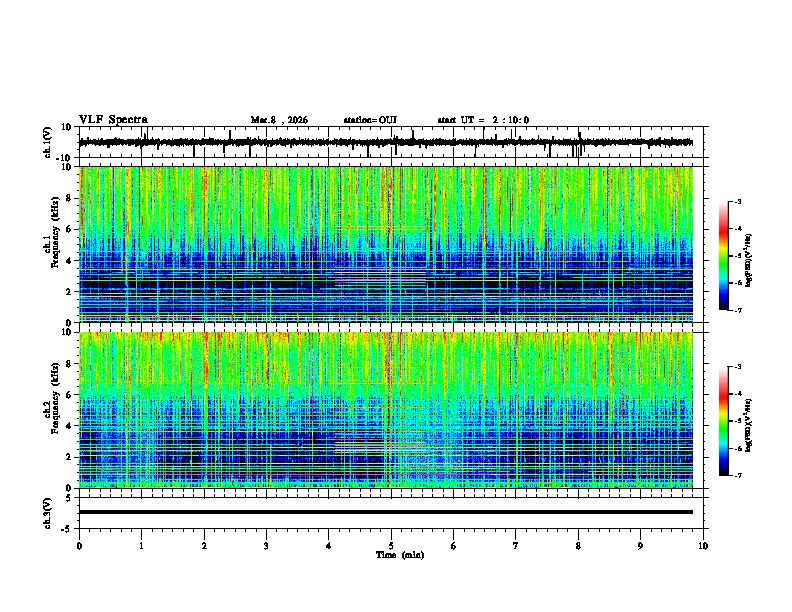Click time-axis tick label "8"
This screenshot has width=792, height=612.
(578, 546)
